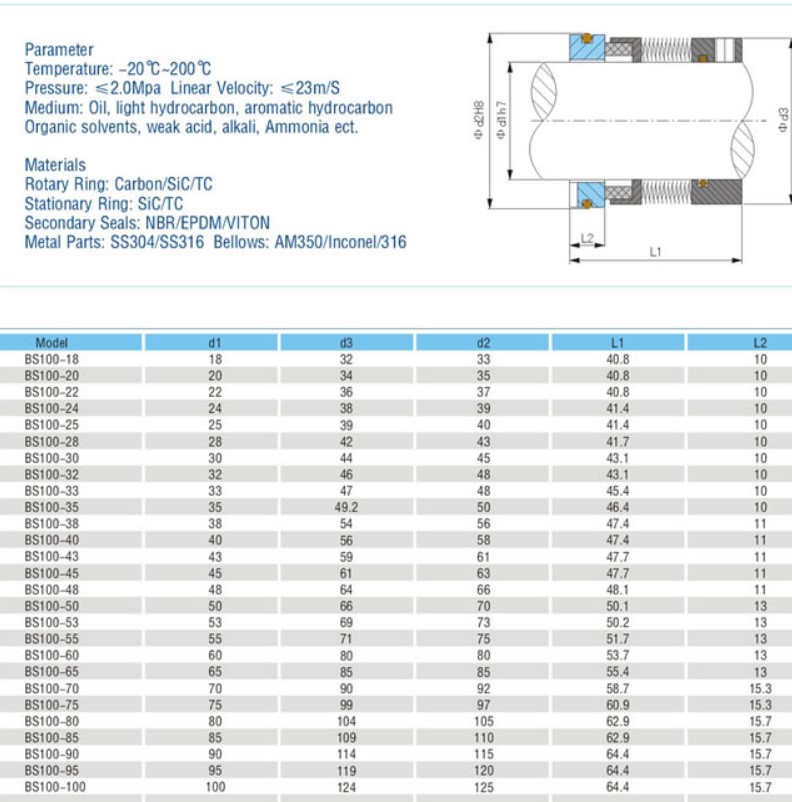This screenshot has height=802, width=792.
Task: Click the BS100-35 model cell
Action: point(50,507)
